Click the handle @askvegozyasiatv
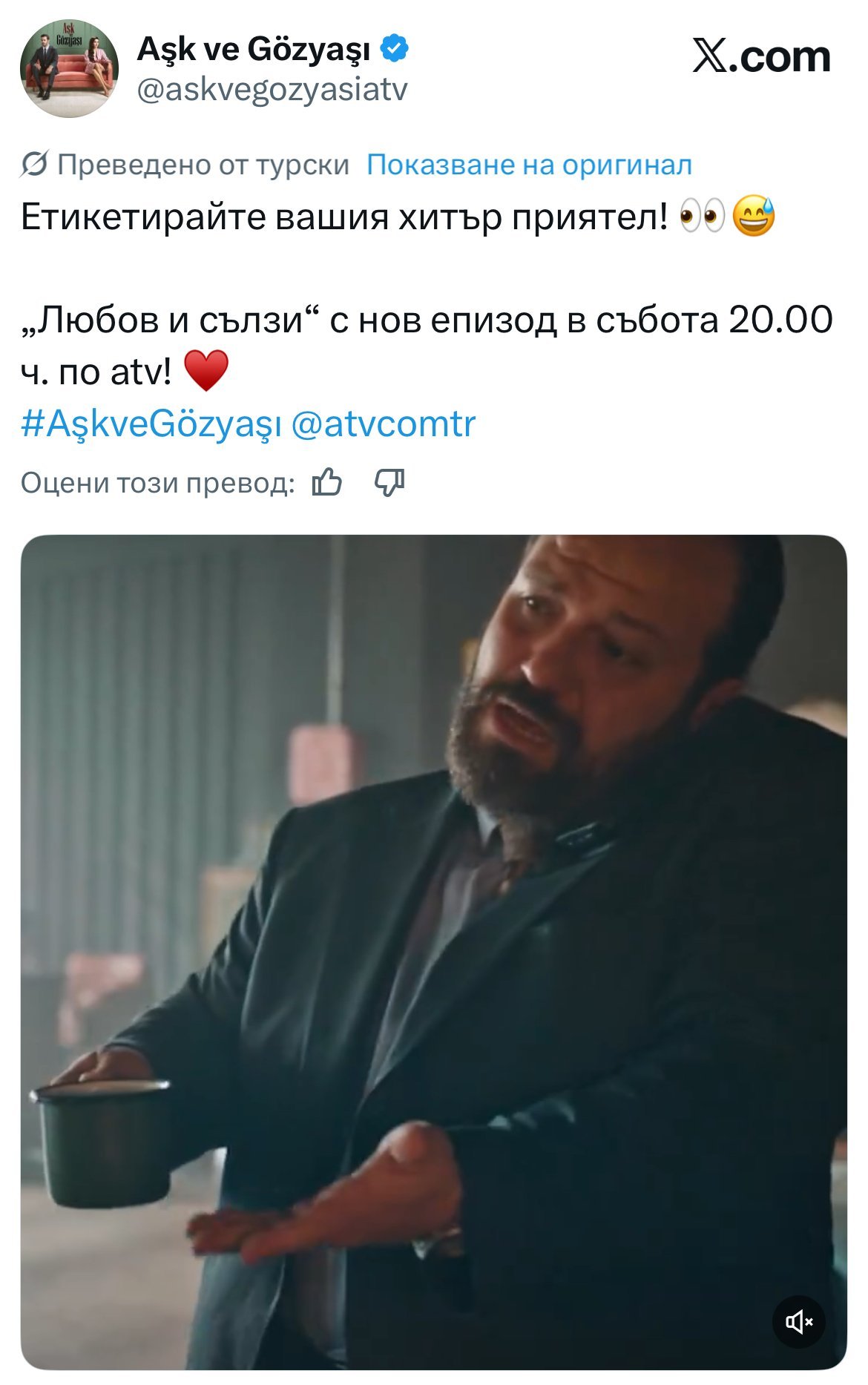Viewport: 868px width, 1385px height. coord(272,90)
